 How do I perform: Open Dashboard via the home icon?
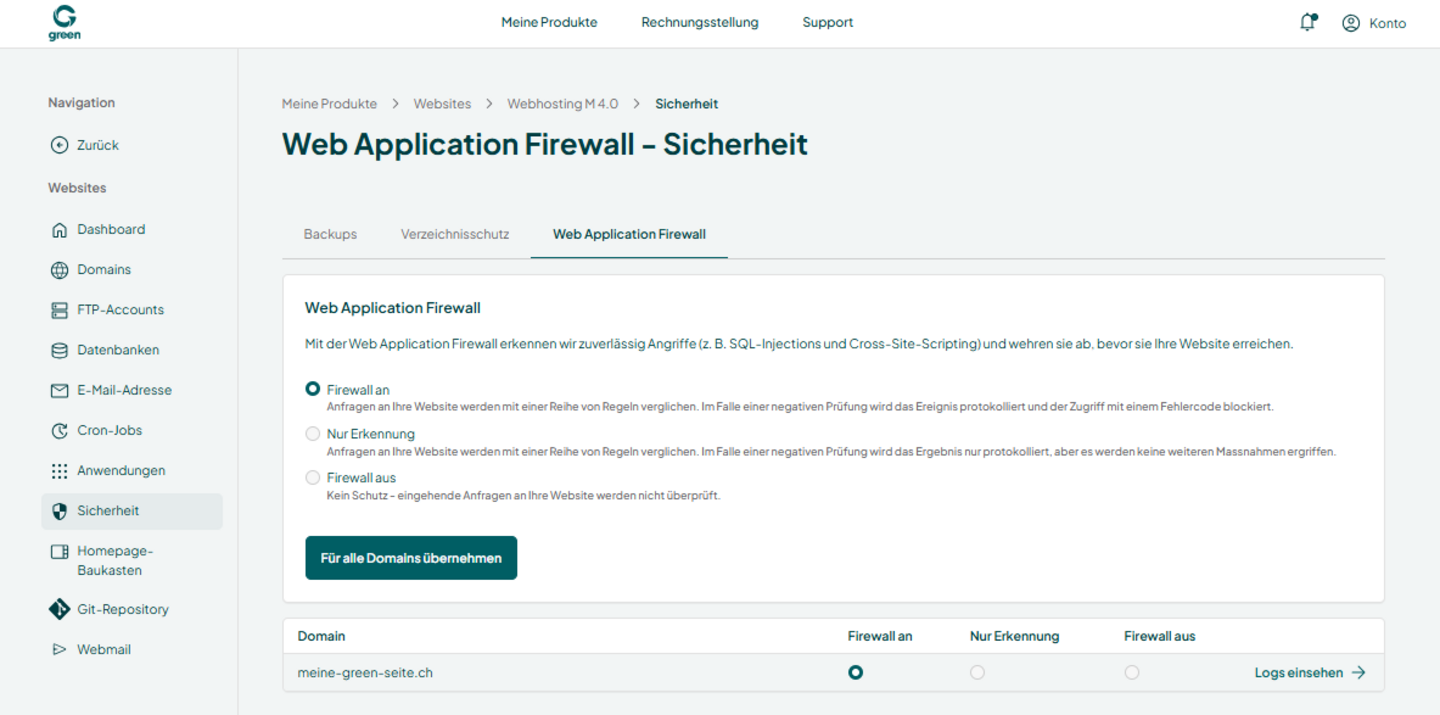[x=59, y=229]
